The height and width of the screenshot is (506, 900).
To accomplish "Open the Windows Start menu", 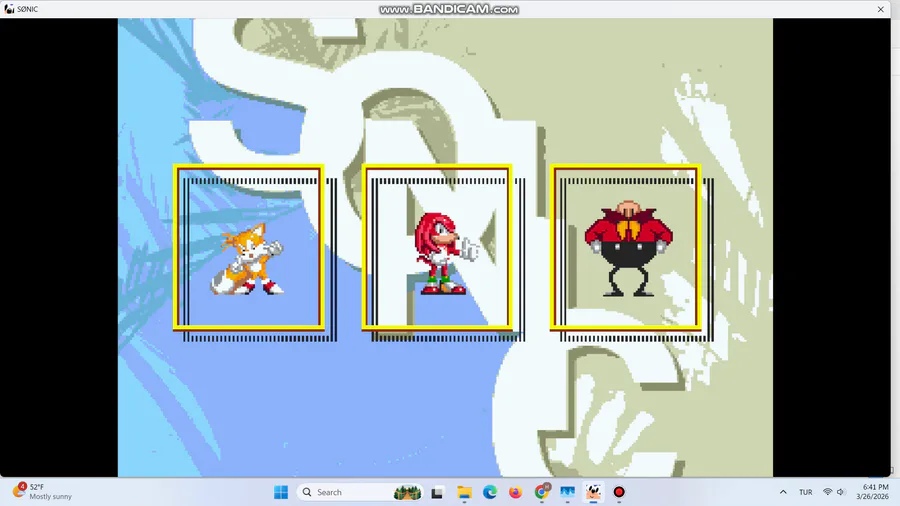I will coord(281,492).
